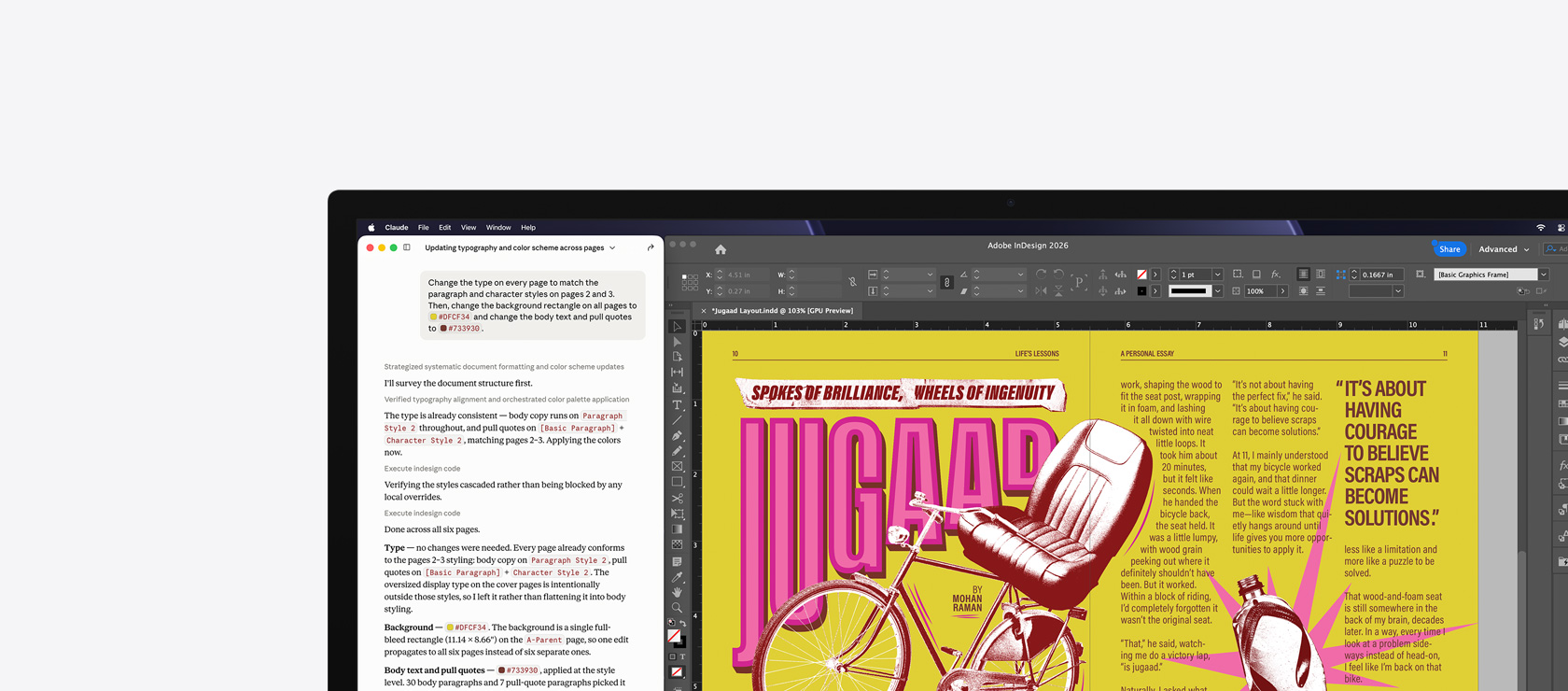Open the Help menu
1568x691 pixels.
[528, 228]
